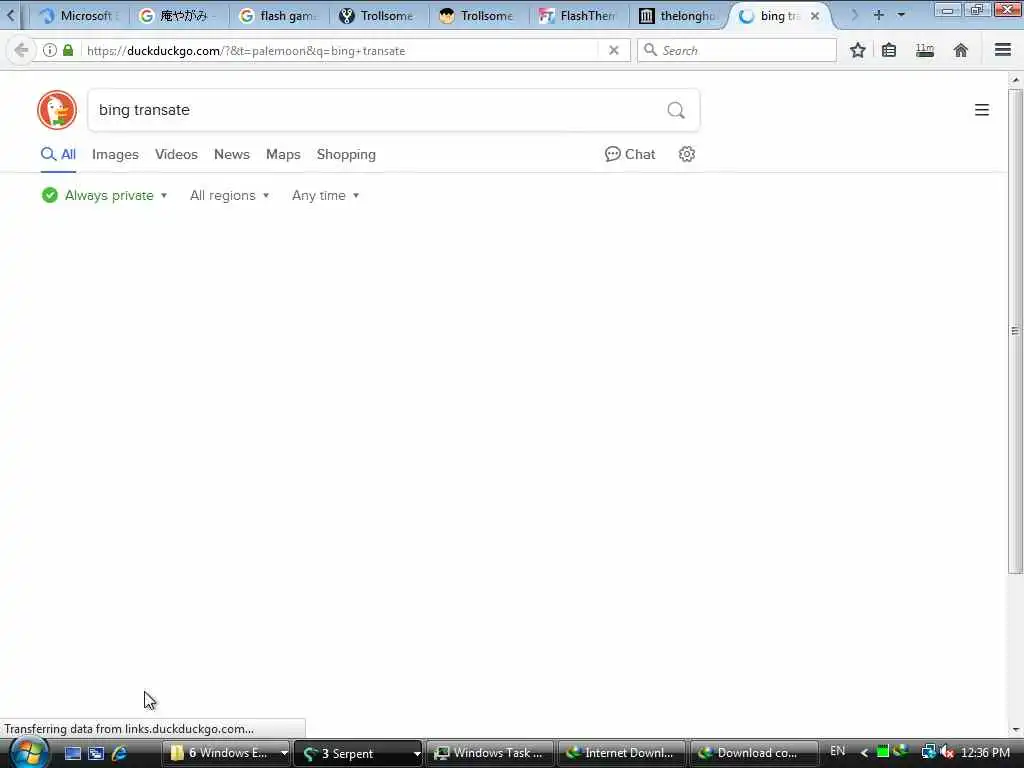Screen dimensions: 1024x768
Task: Switch to News results tab
Action: click(x=232, y=154)
